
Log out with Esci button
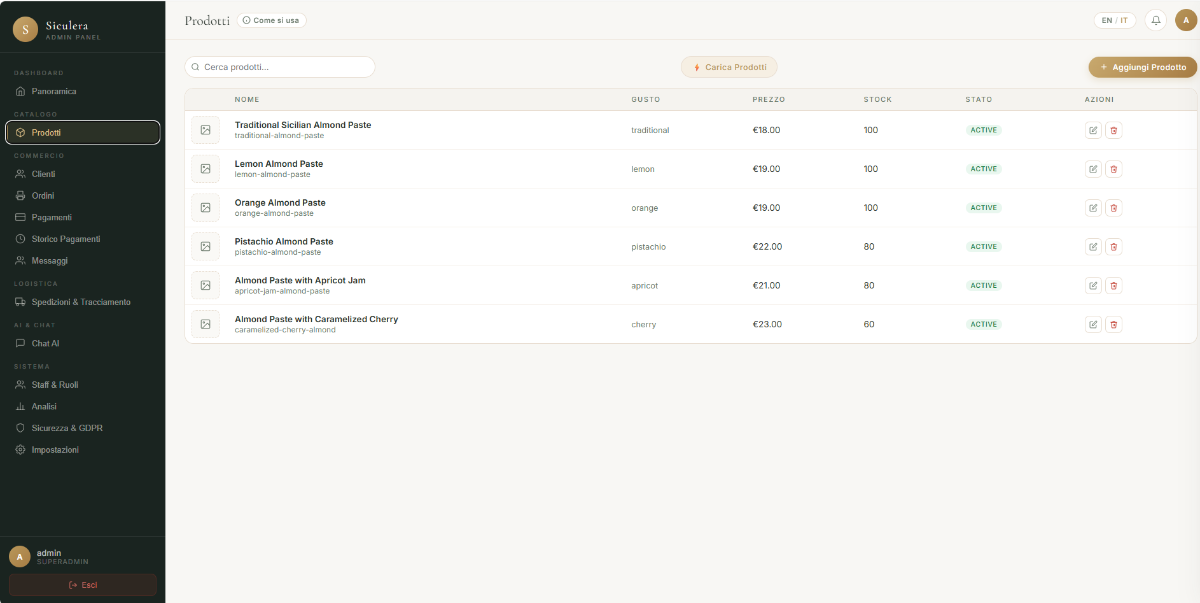[83, 585]
